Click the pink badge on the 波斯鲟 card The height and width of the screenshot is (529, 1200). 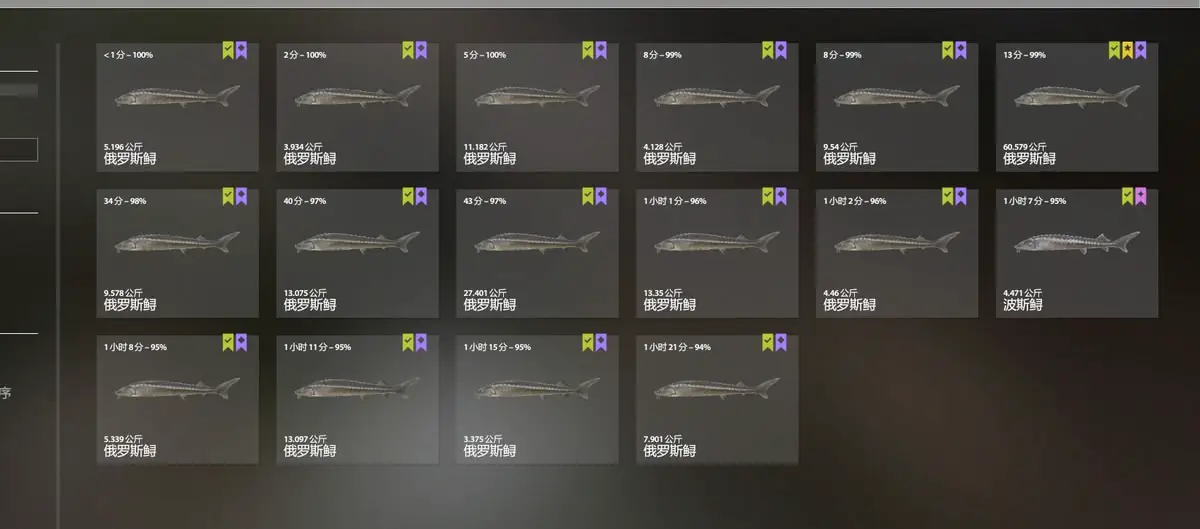click(x=1141, y=196)
